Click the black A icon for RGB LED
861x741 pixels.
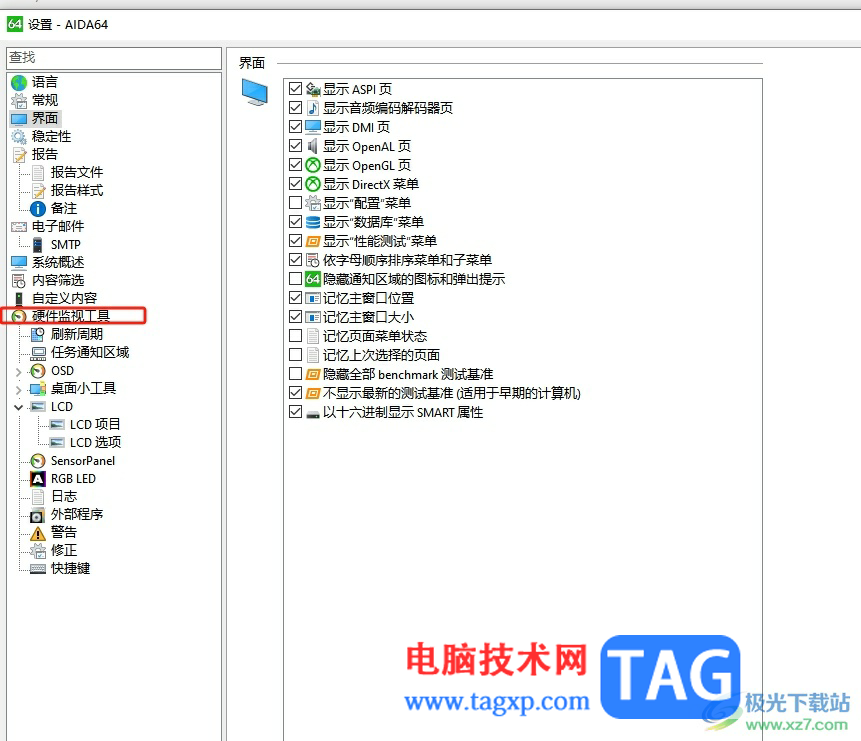[x=38, y=479]
